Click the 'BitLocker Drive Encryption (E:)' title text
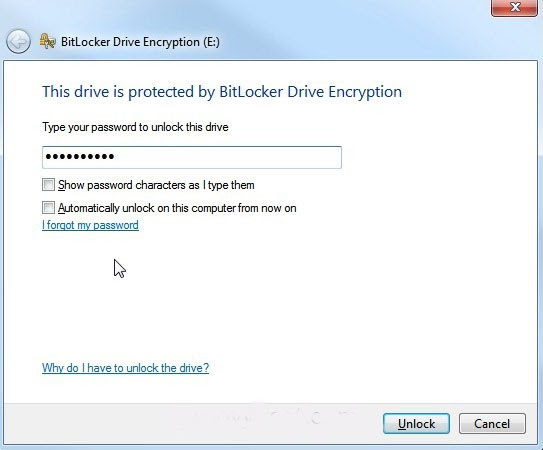Viewport: 543px width, 450px height. tap(140, 42)
